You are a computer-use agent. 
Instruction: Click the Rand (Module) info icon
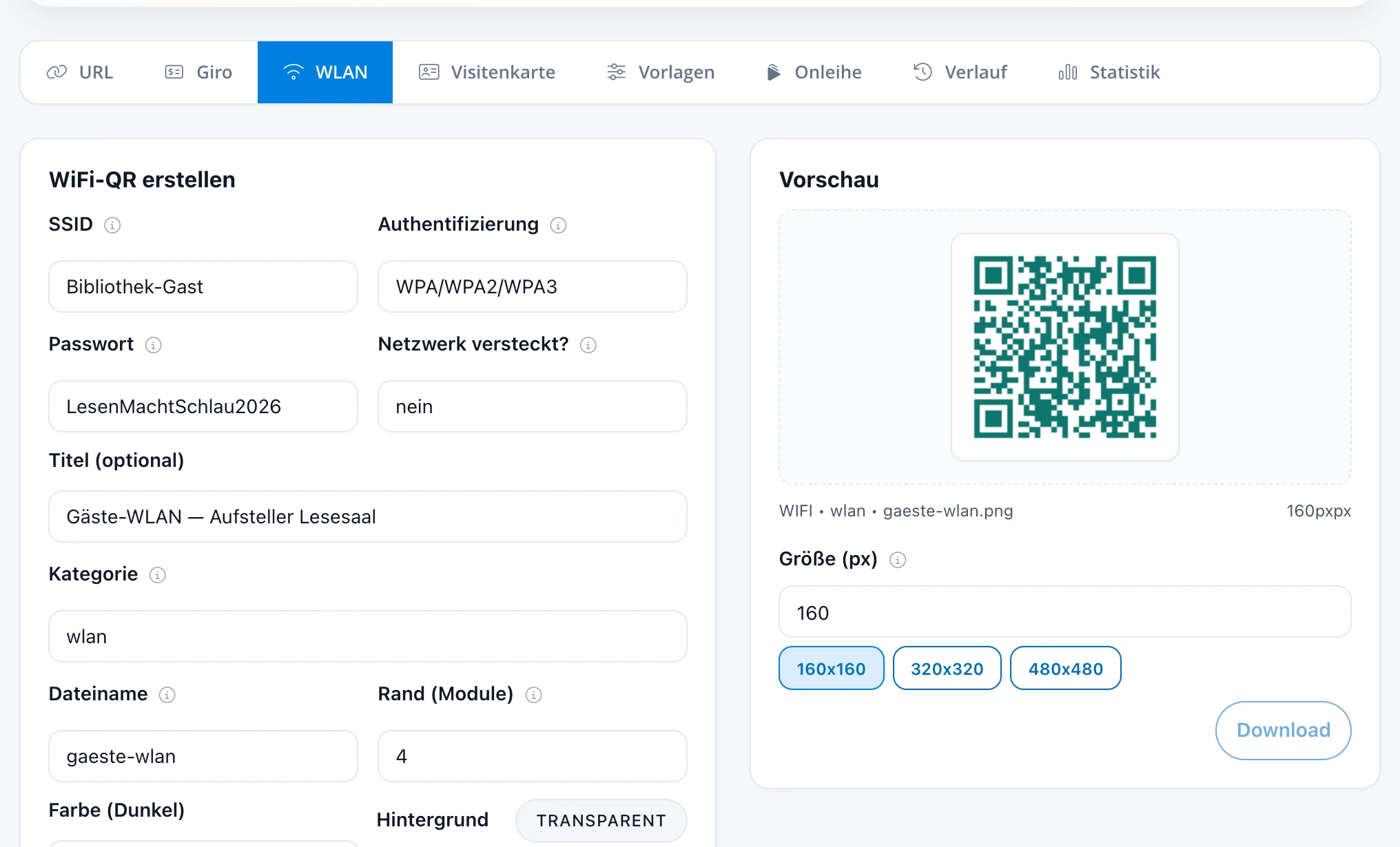534,695
